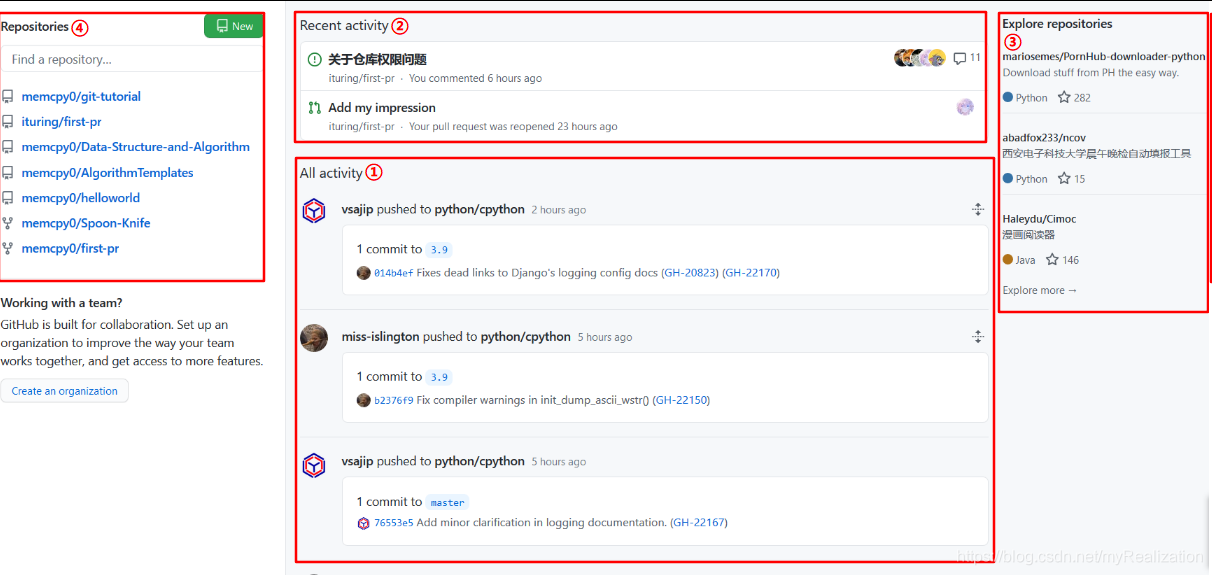1212x575 pixels.
Task: Click participant avatars on 关于仓库权限问题 issue
Action: (919, 58)
